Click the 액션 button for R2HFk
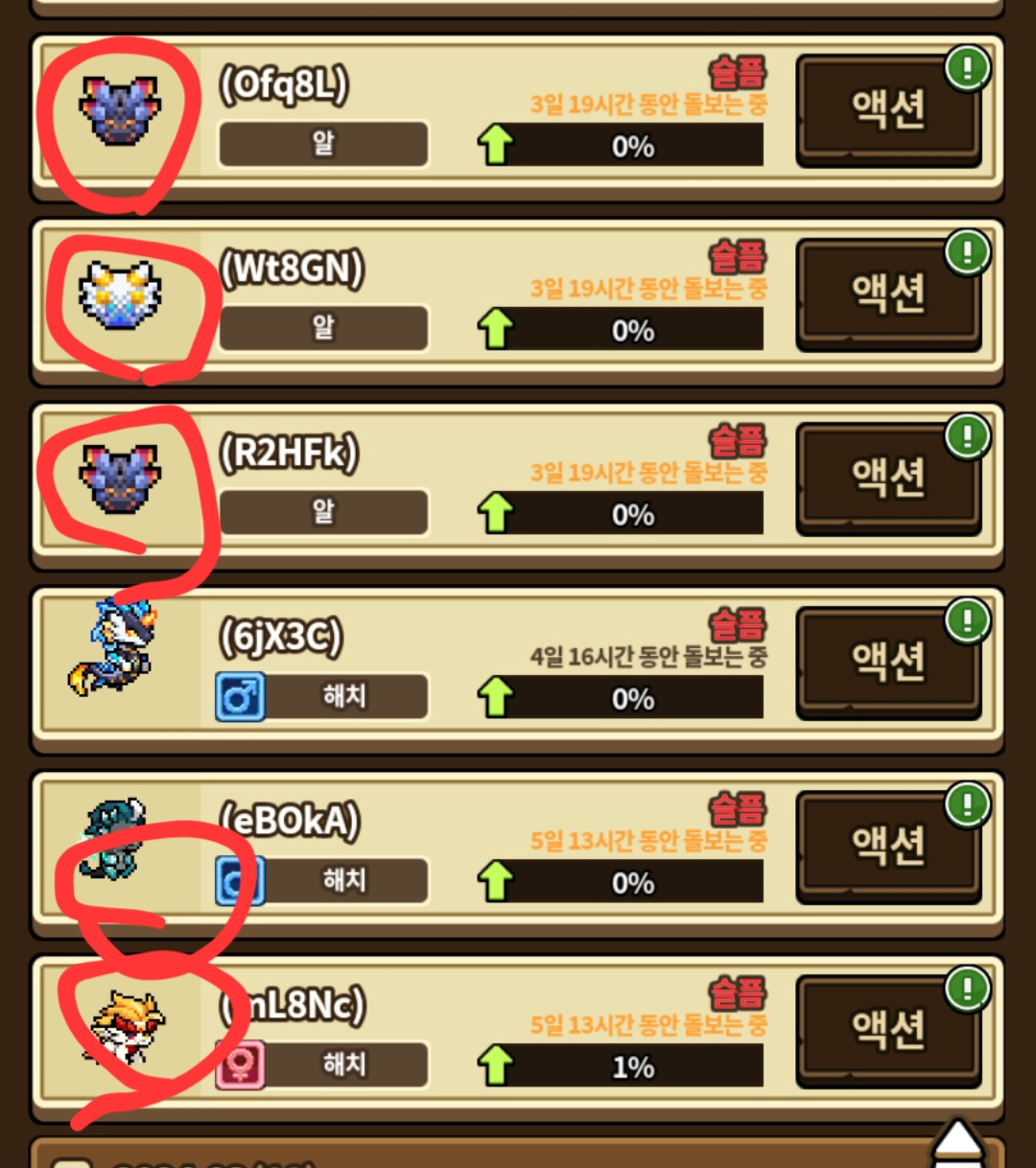Viewport: 1036px width, 1168px height. tap(888, 479)
